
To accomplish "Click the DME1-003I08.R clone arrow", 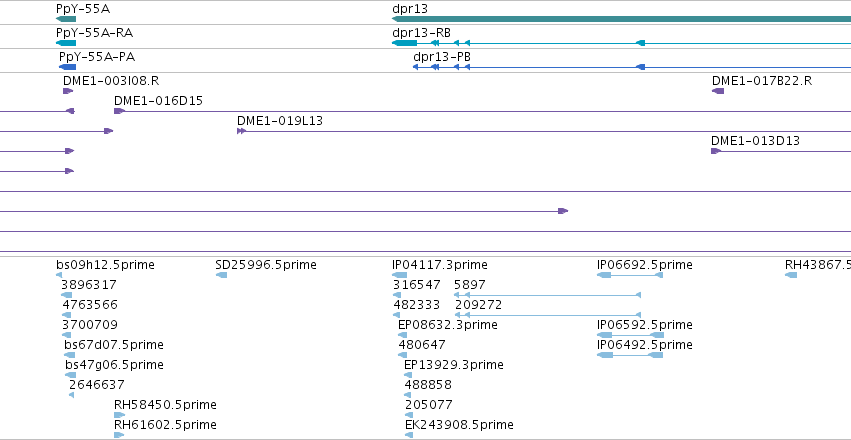I will 68,91.
